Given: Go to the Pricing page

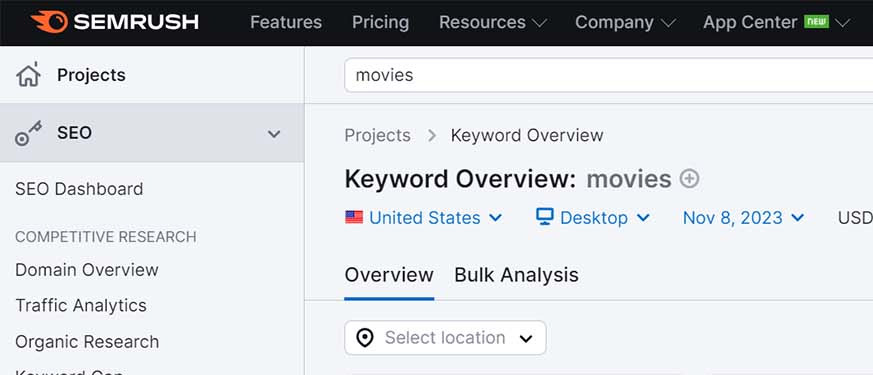Looking at the screenshot, I should (380, 22).
